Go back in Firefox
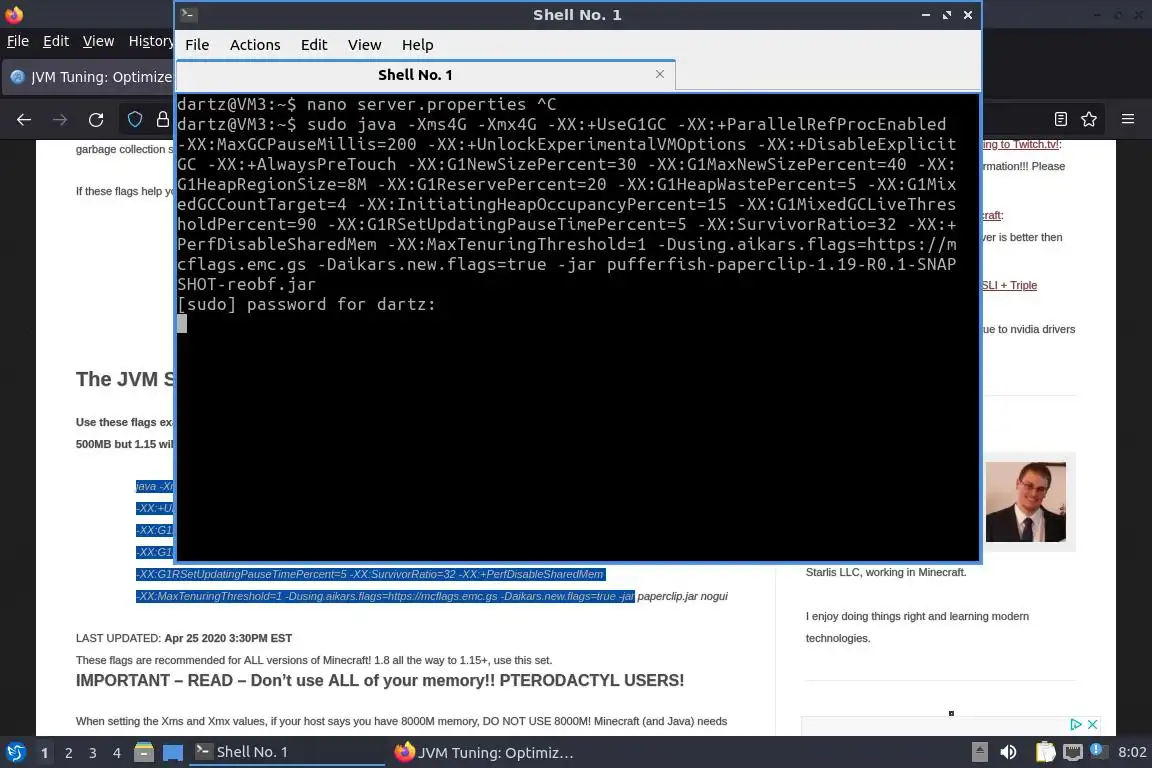The image size is (1152, 768). click(x=24, y=119)
